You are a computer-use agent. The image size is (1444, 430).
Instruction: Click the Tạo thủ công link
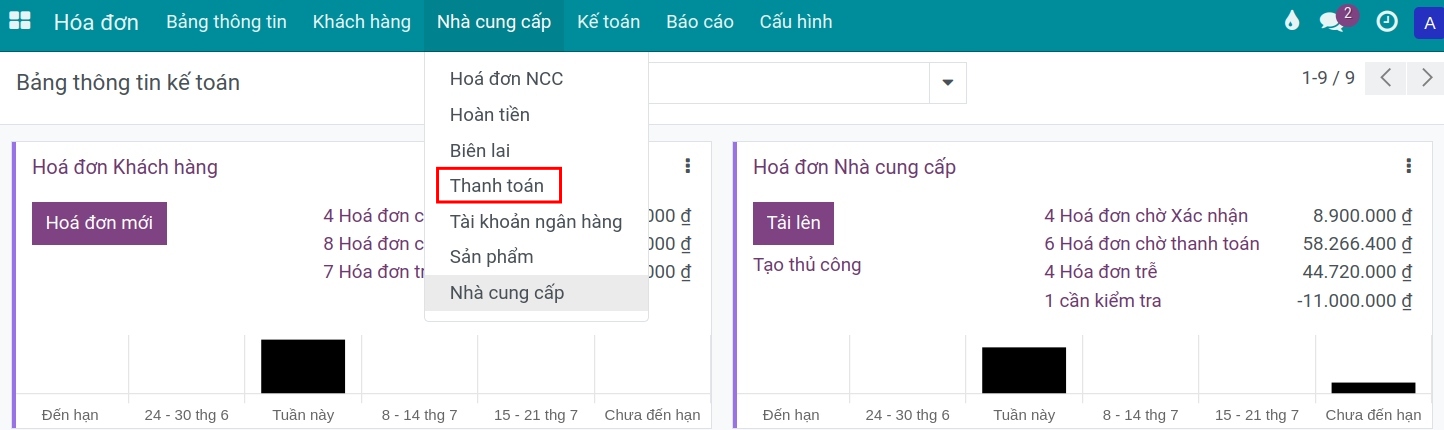(x=807, y=265)
